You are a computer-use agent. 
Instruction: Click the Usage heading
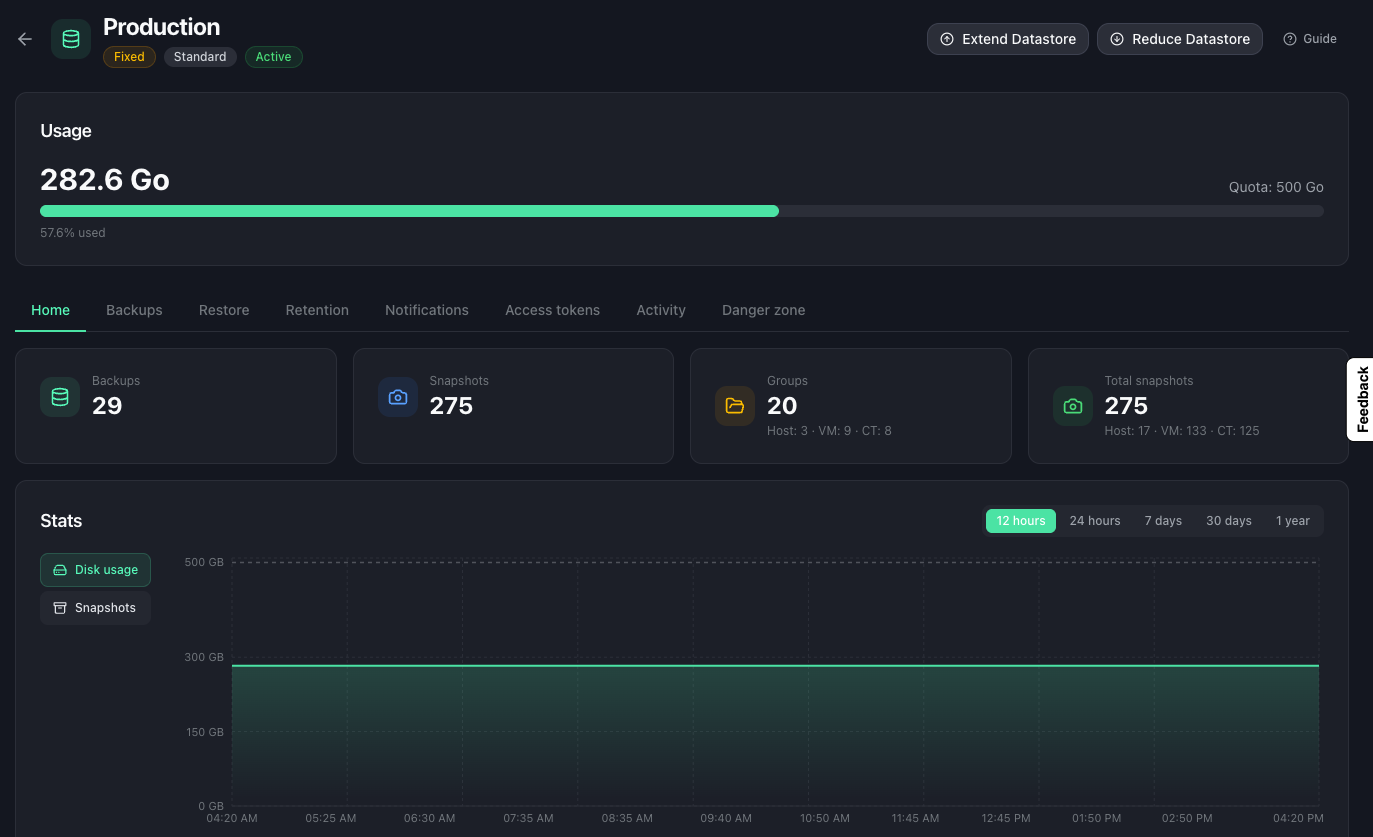66,131
